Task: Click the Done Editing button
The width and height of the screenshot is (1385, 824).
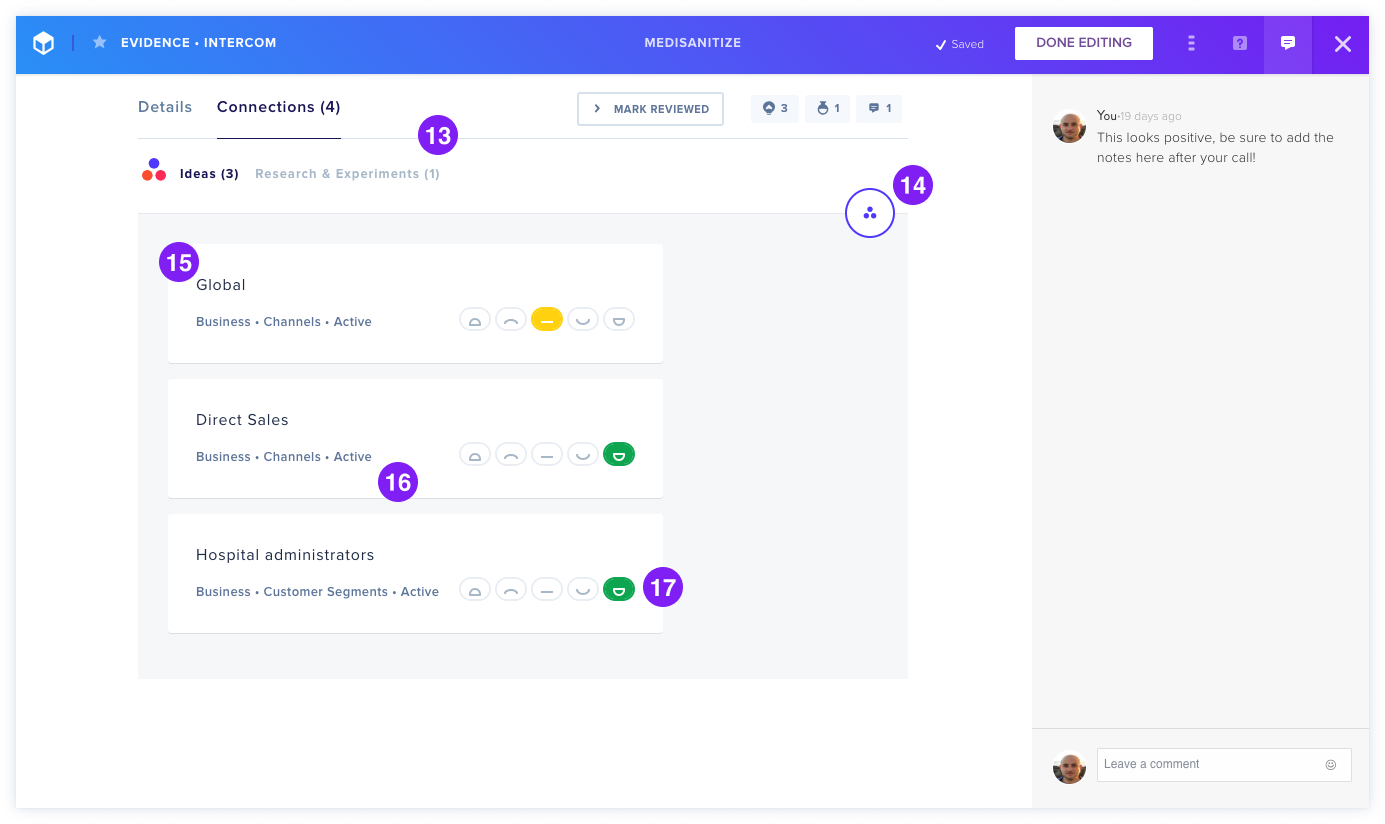Action: click(1084, 43)
